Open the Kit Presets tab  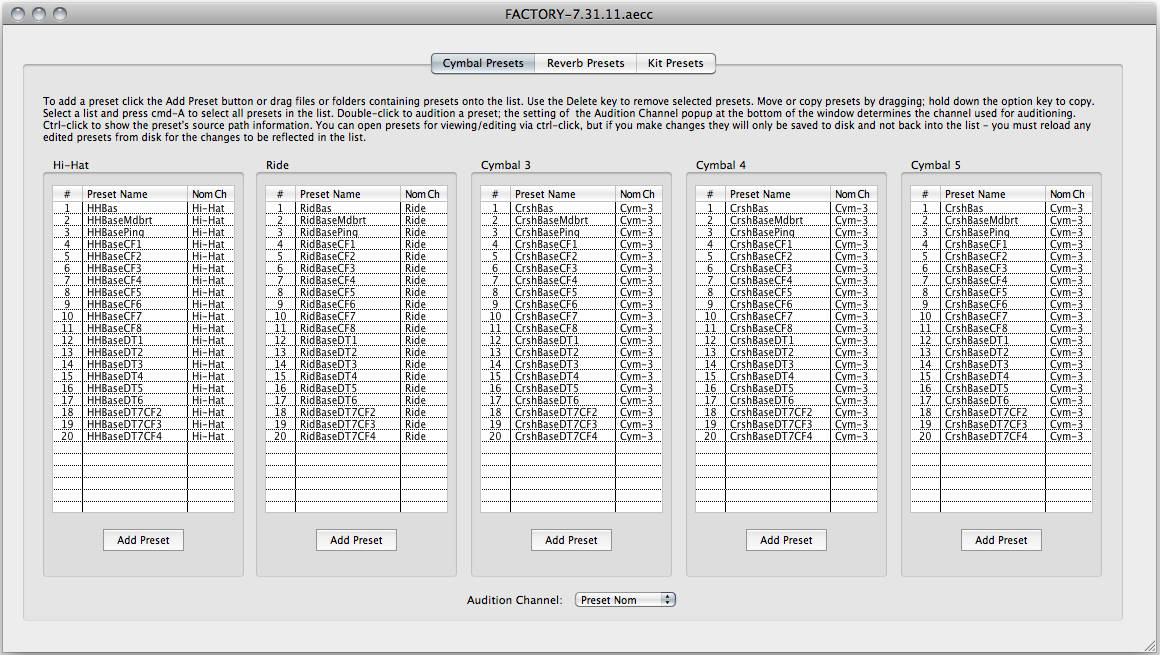tap(676, 63)
